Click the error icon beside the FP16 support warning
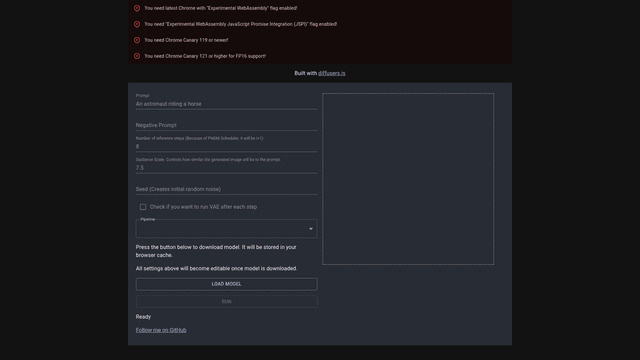 (x=137, y=56)
